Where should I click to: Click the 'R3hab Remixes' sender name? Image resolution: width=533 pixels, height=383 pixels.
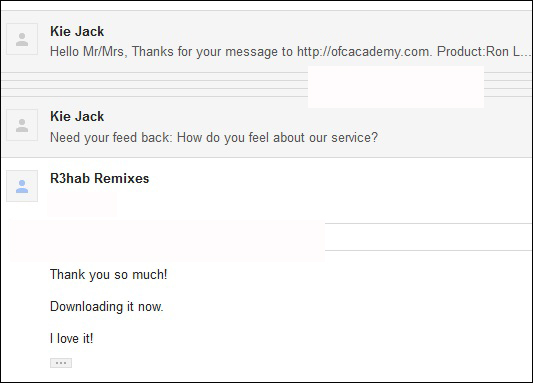100,178
